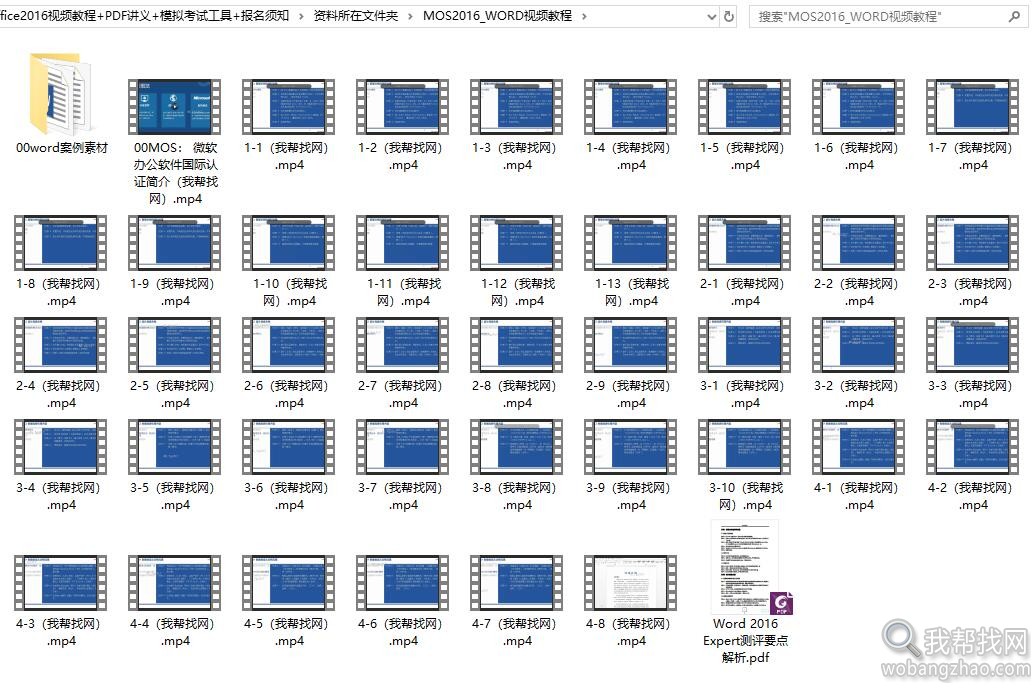
Task: Select the 3-8 mp4 video icon
Action: 517,447
